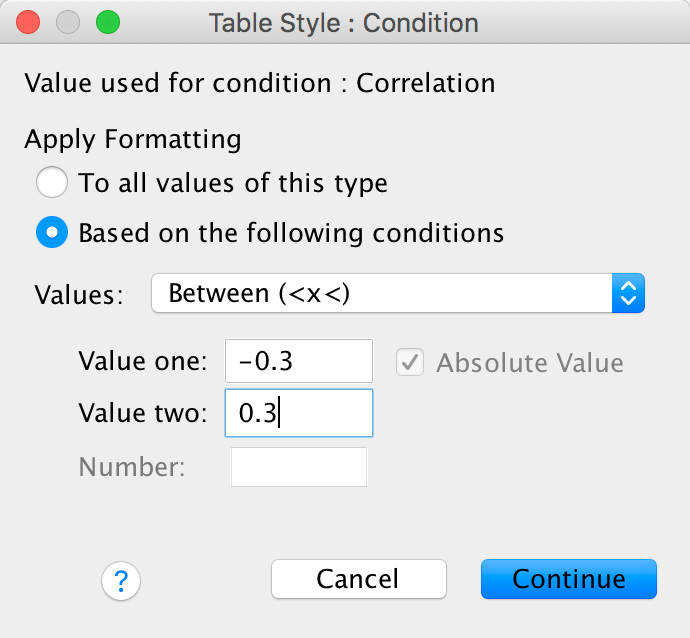Viewport: 690px width, 638px height.
Task: Click the "Apply Formatting" heading
Action: coord(133,138)
